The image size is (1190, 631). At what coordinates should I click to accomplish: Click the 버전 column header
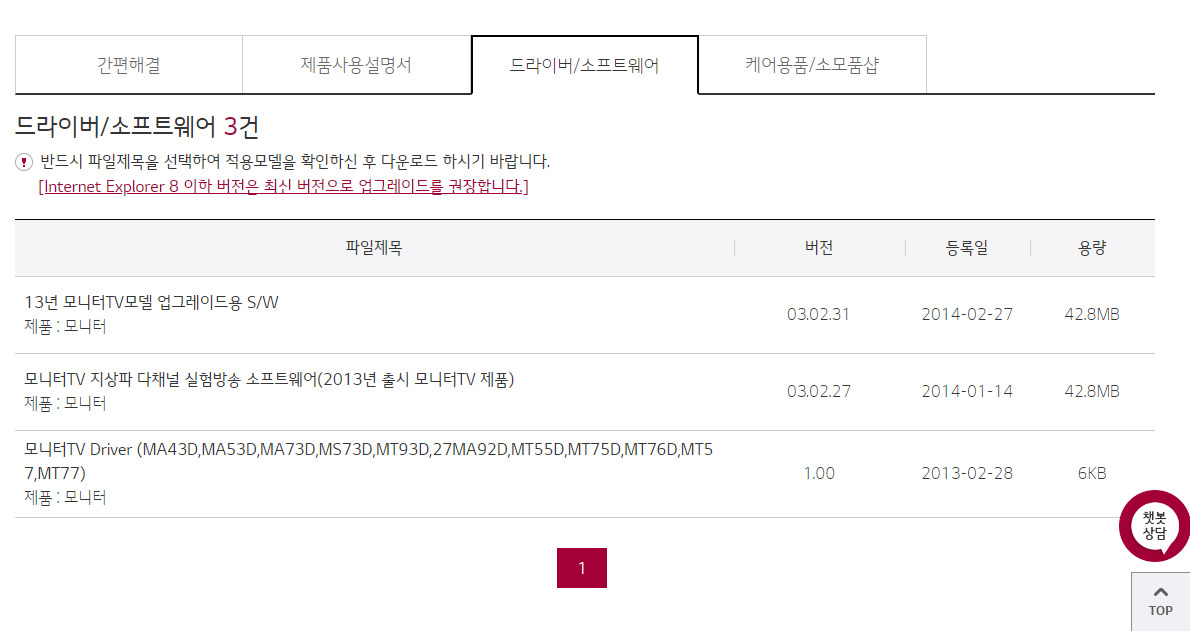point(819,248)
